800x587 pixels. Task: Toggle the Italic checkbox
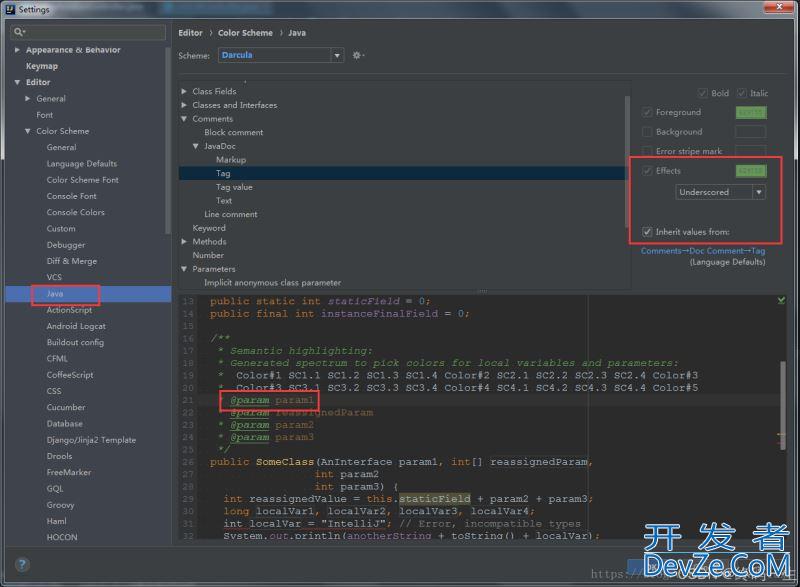tap(742, 93)
